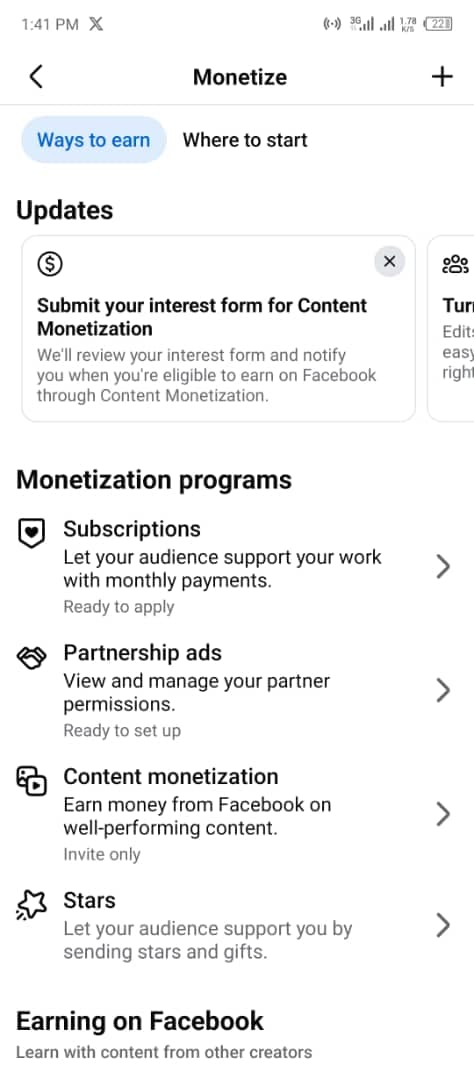Tap the Stars program star icon

coord(30,904)
